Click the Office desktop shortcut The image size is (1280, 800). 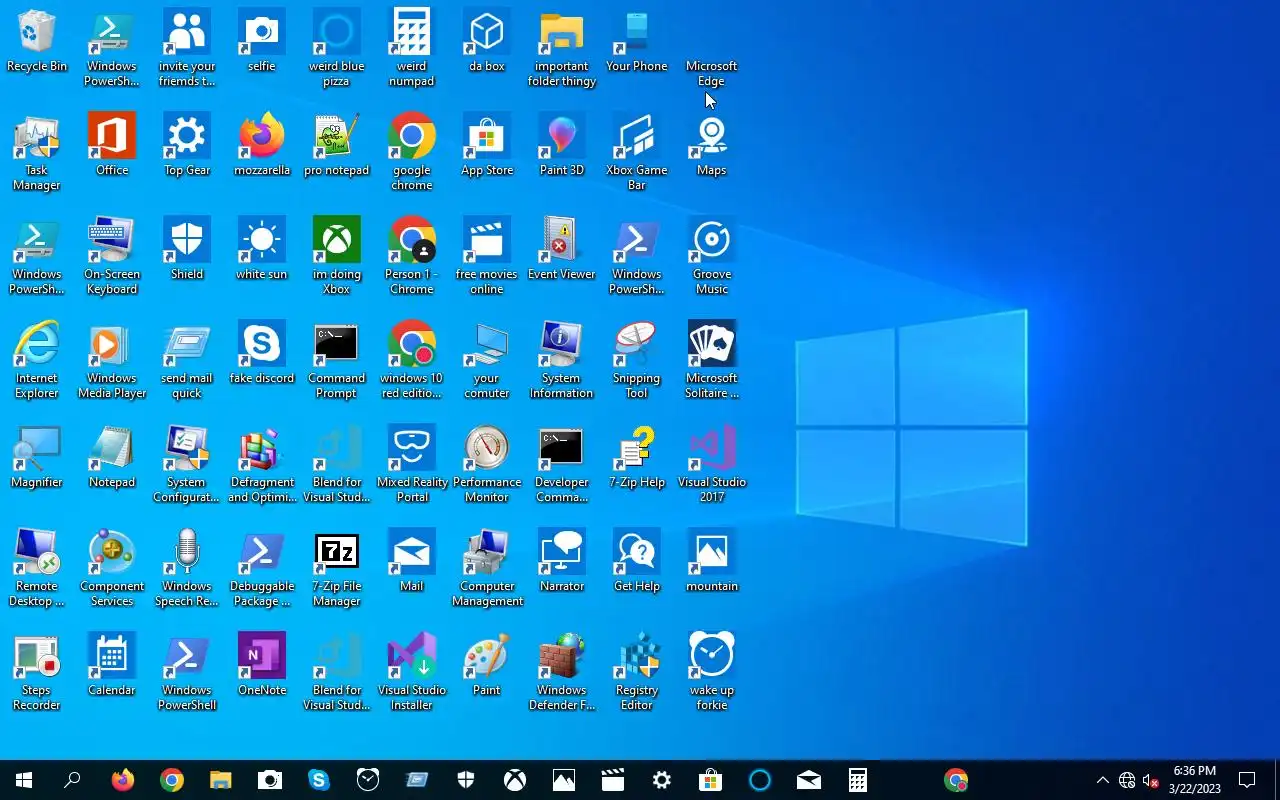coord(112,145)
